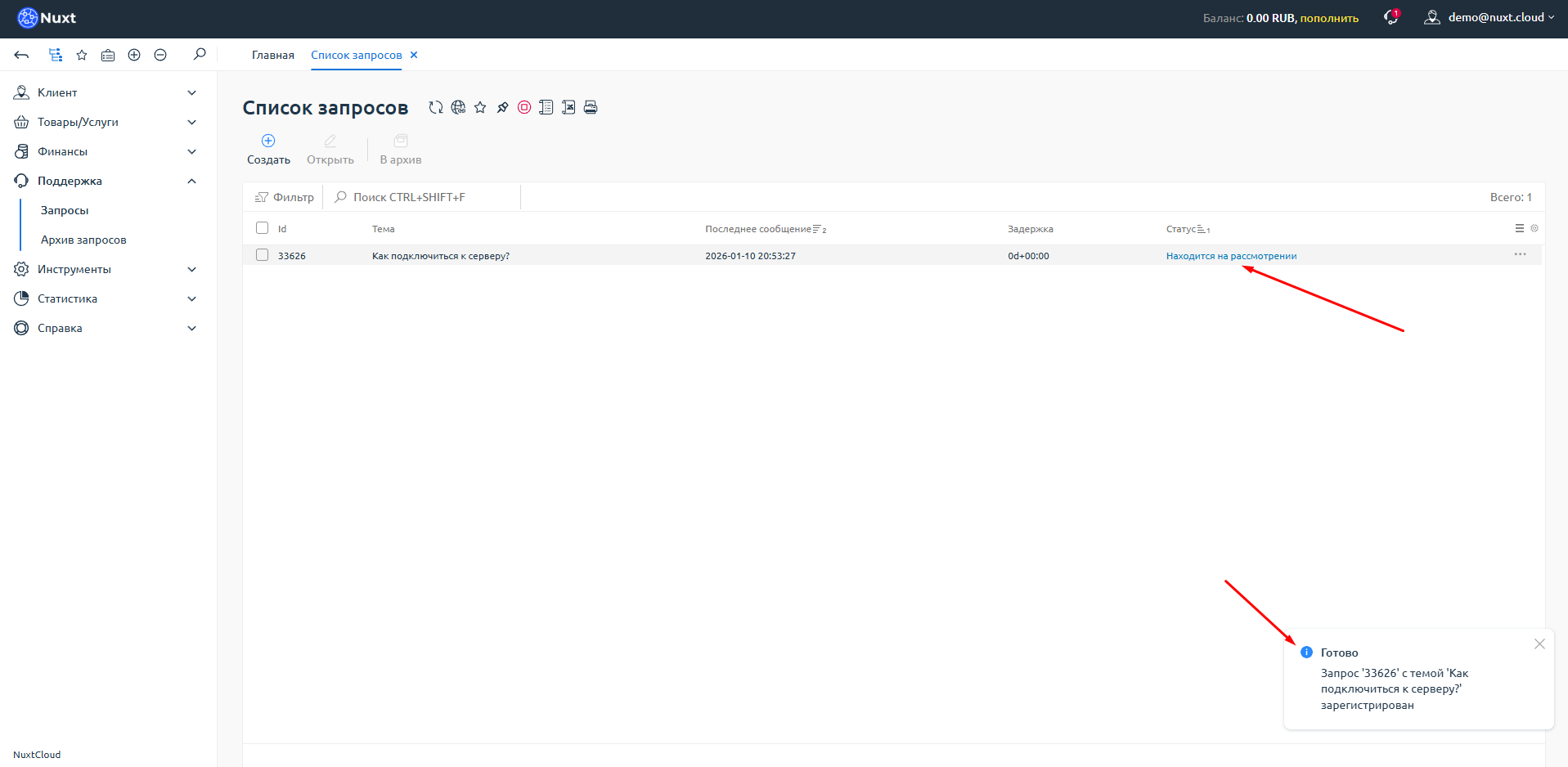Click the Создать button
1568x767 pixels.
pos(268,149)
